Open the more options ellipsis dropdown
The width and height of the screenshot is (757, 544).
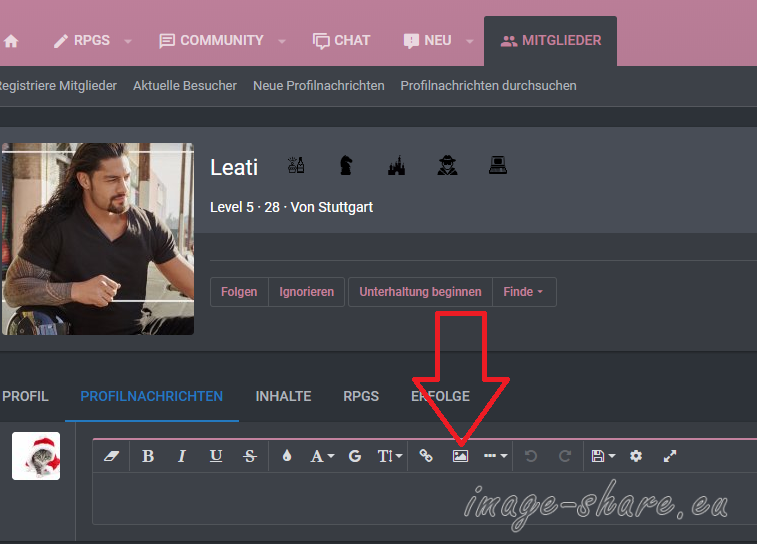click(x=495, y=456)
